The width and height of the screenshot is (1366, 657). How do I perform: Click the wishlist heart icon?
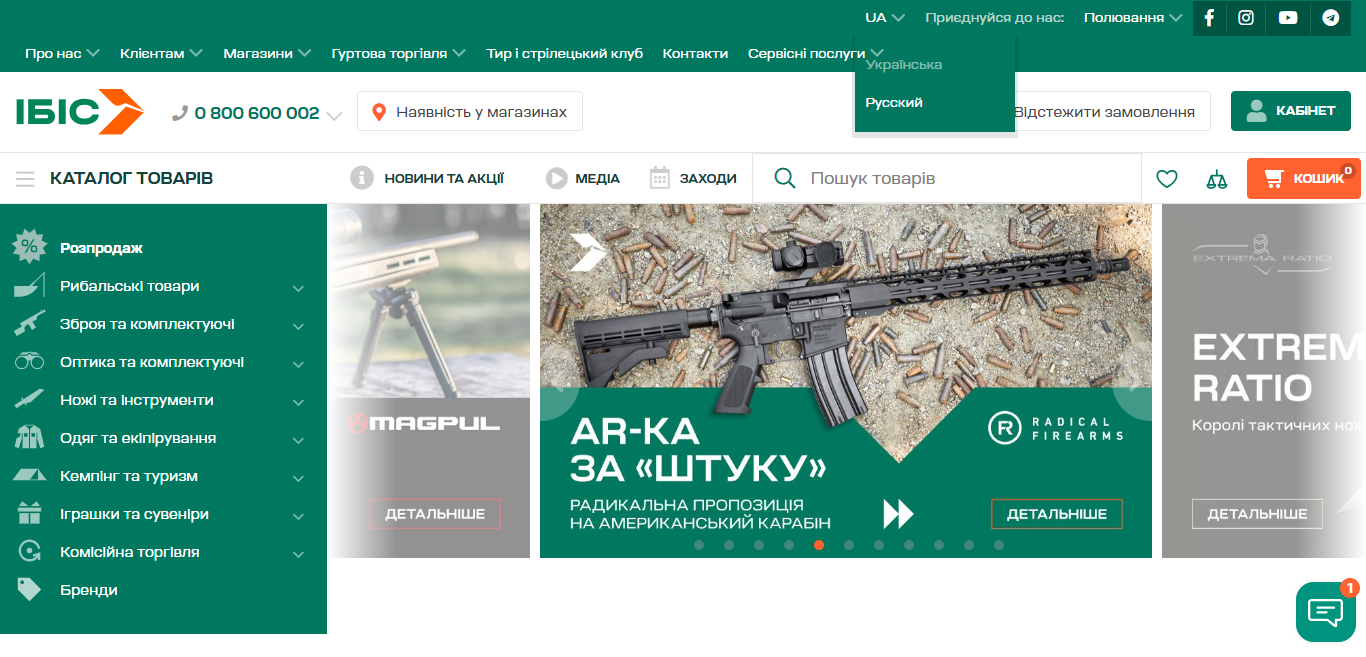pos(1167,179)
